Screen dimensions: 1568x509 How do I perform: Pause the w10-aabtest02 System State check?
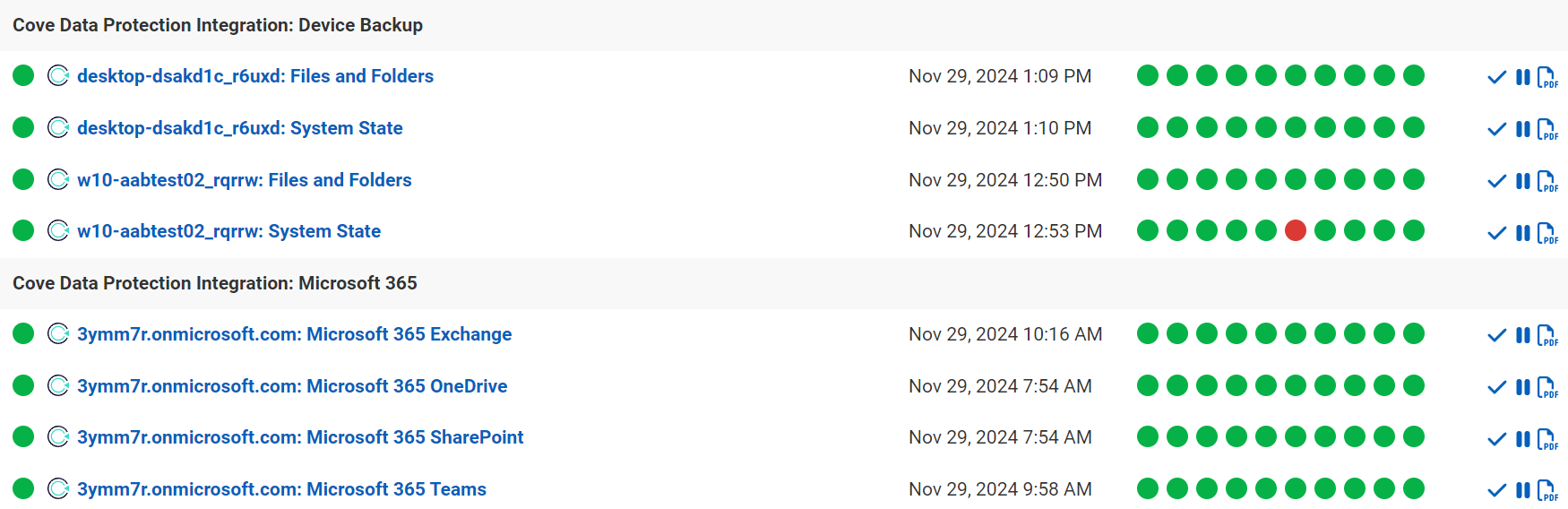[x=1522, y=233]
